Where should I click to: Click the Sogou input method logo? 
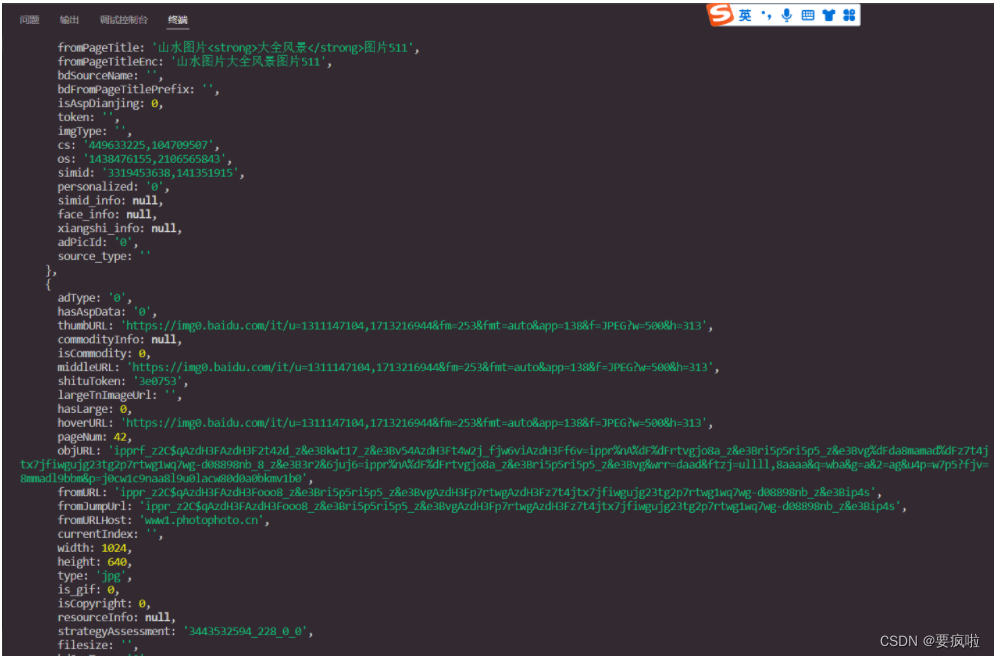coord(721,13)
